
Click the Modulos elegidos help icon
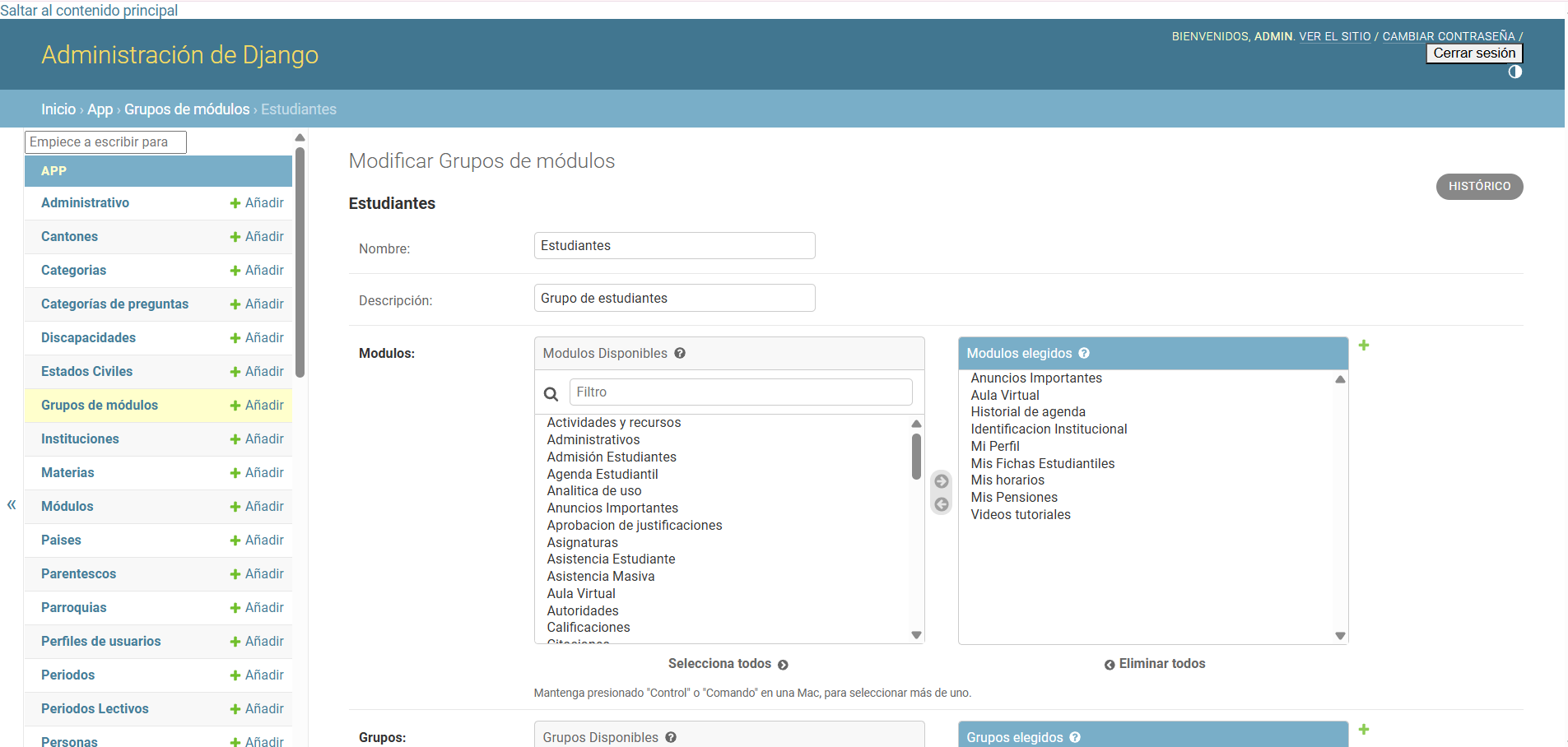(1084, 353)
